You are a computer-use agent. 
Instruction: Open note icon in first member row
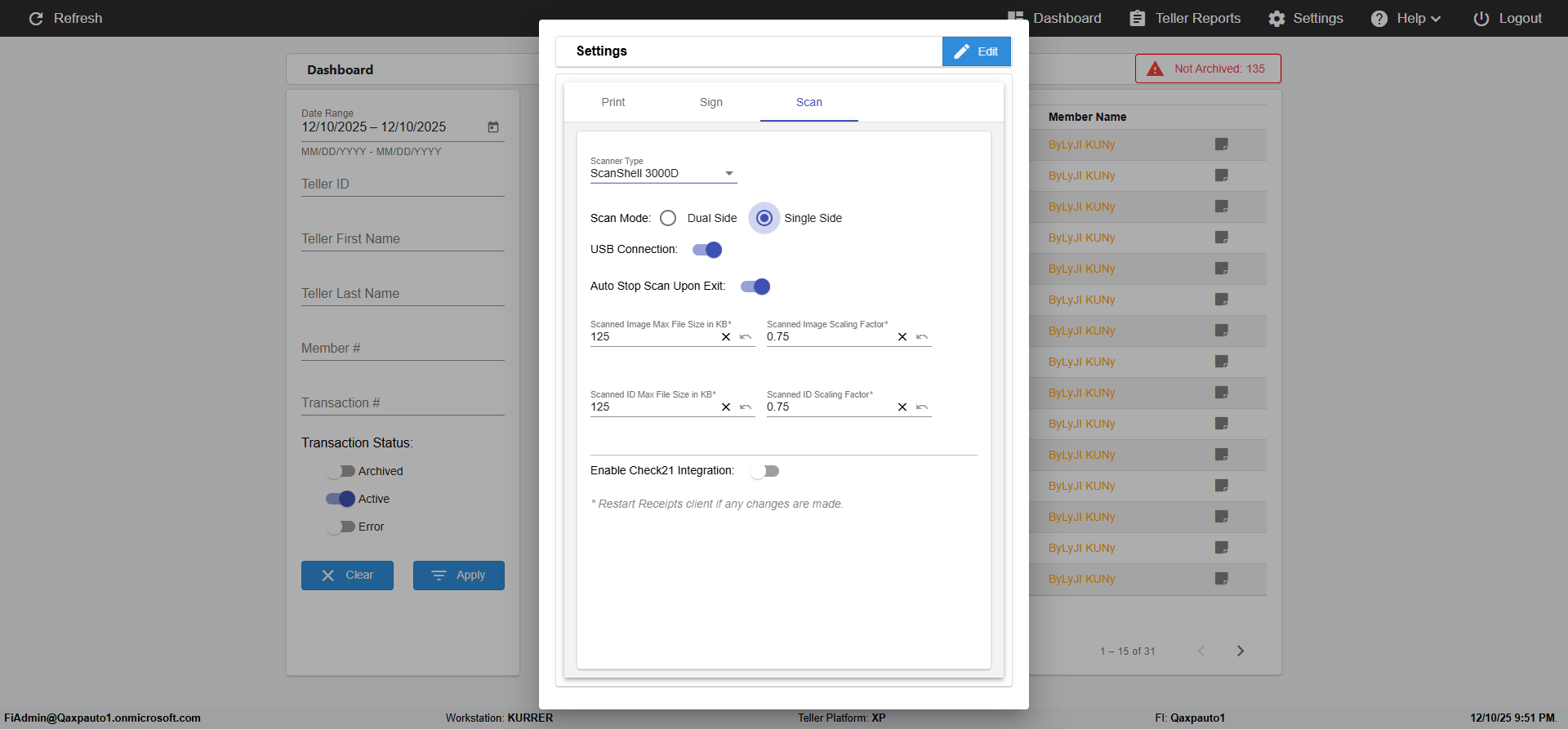click(x=1222, y=144)
